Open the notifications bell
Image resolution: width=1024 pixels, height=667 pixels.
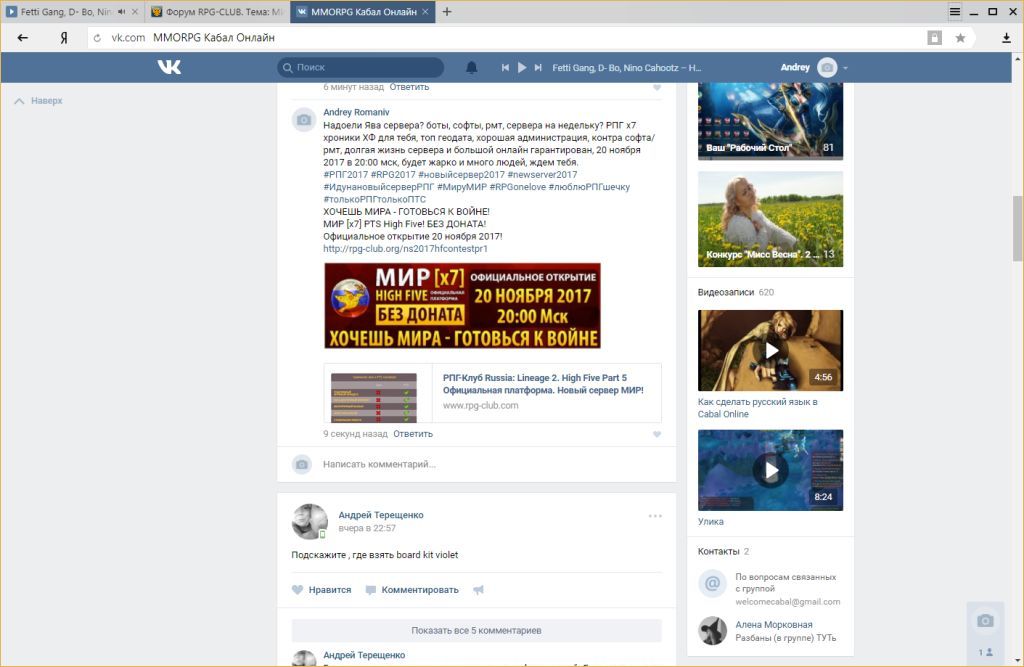click(472, 67)
